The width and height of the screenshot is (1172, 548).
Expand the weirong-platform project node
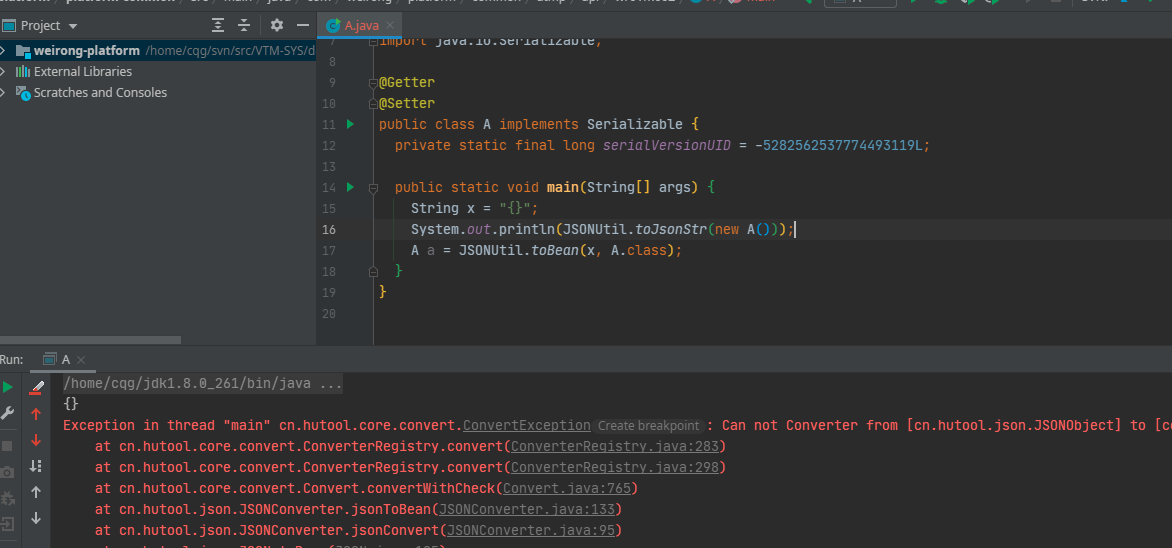(4, 51)
